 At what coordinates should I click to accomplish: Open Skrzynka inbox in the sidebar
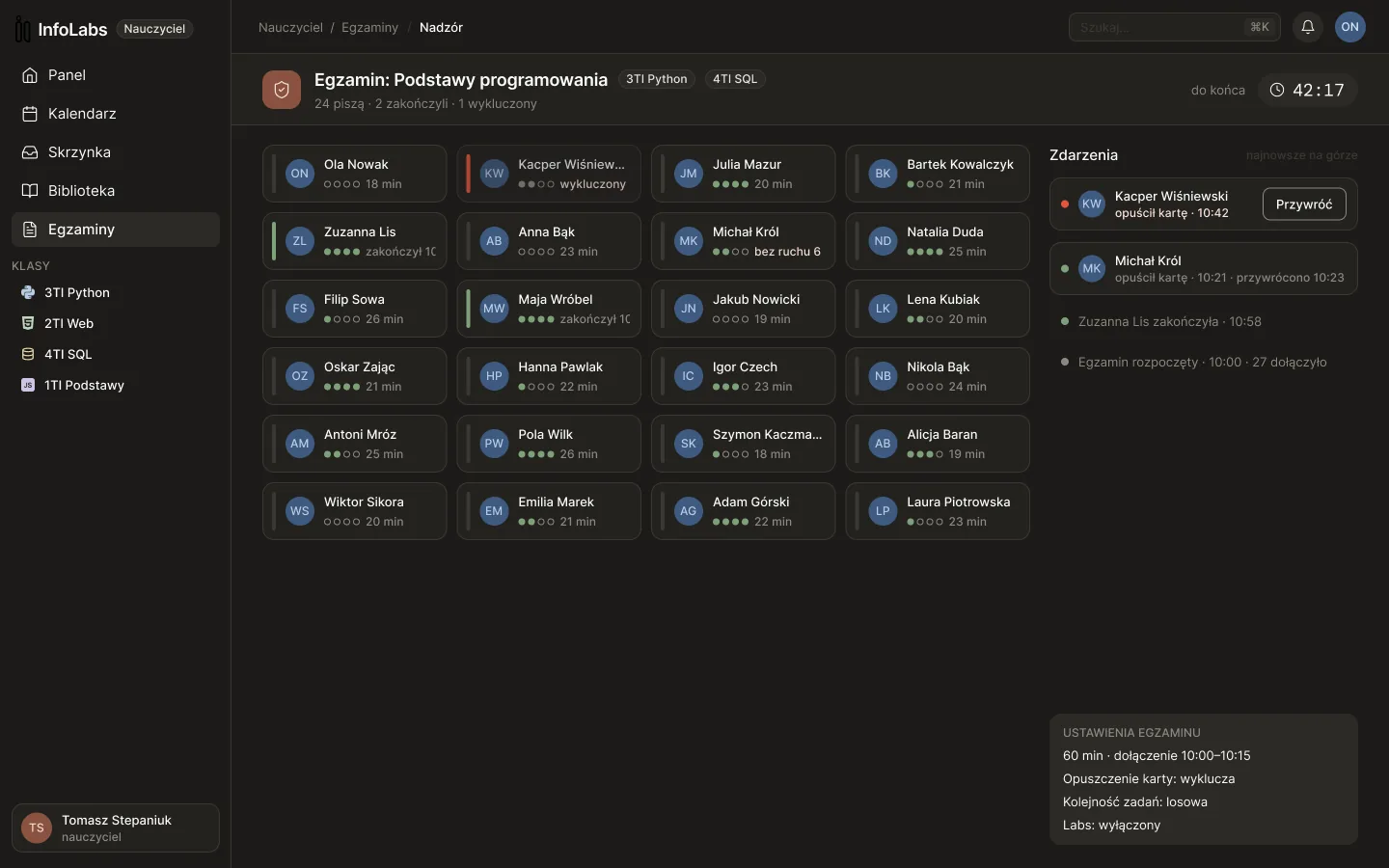tap(116, 152)
